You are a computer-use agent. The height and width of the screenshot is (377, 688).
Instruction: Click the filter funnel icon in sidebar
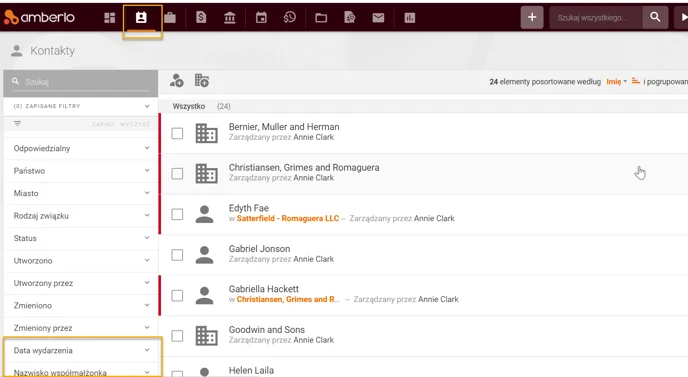pos(17,124)
